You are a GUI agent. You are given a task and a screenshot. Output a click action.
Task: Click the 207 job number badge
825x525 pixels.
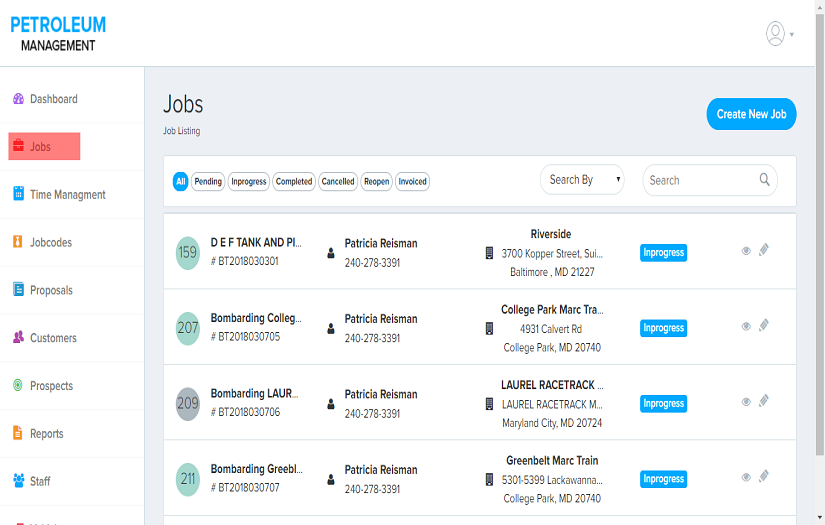tap(188, 328)
